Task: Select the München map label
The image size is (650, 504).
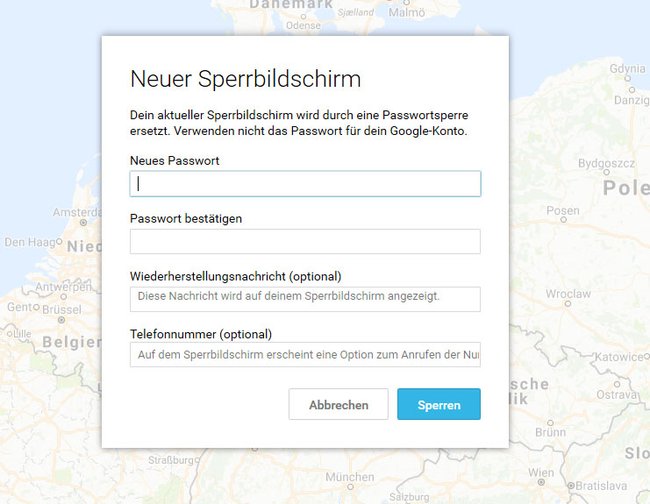Action: point(349,477)
